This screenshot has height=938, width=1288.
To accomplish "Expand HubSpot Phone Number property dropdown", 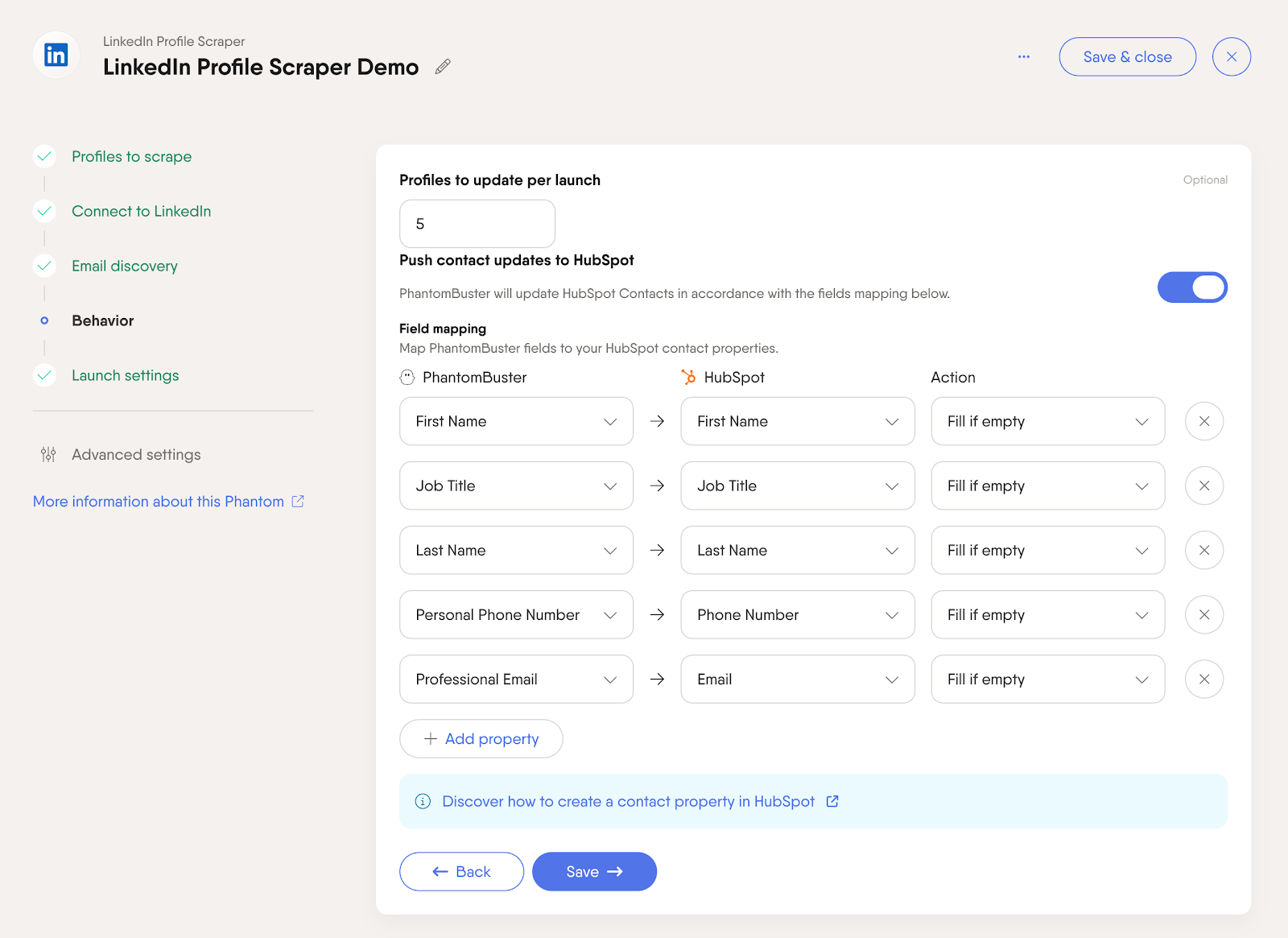I will pos(798,614).
